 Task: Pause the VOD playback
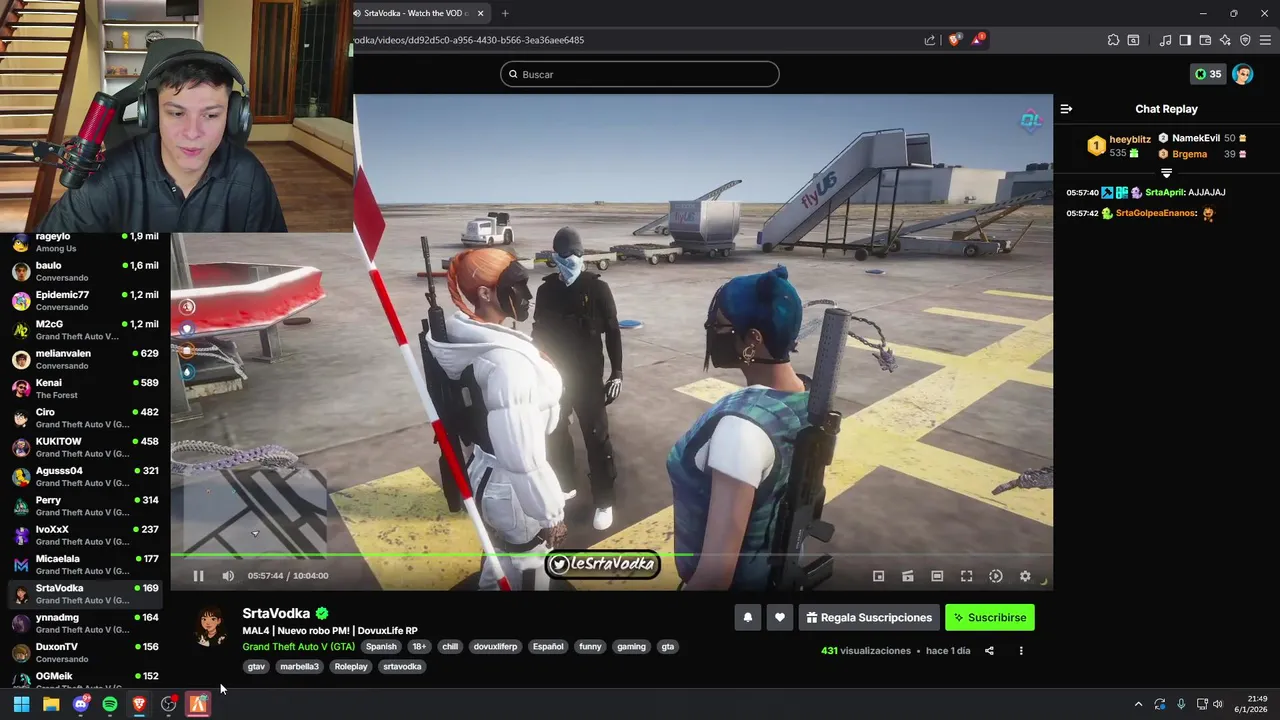click(x=198, y=576)
